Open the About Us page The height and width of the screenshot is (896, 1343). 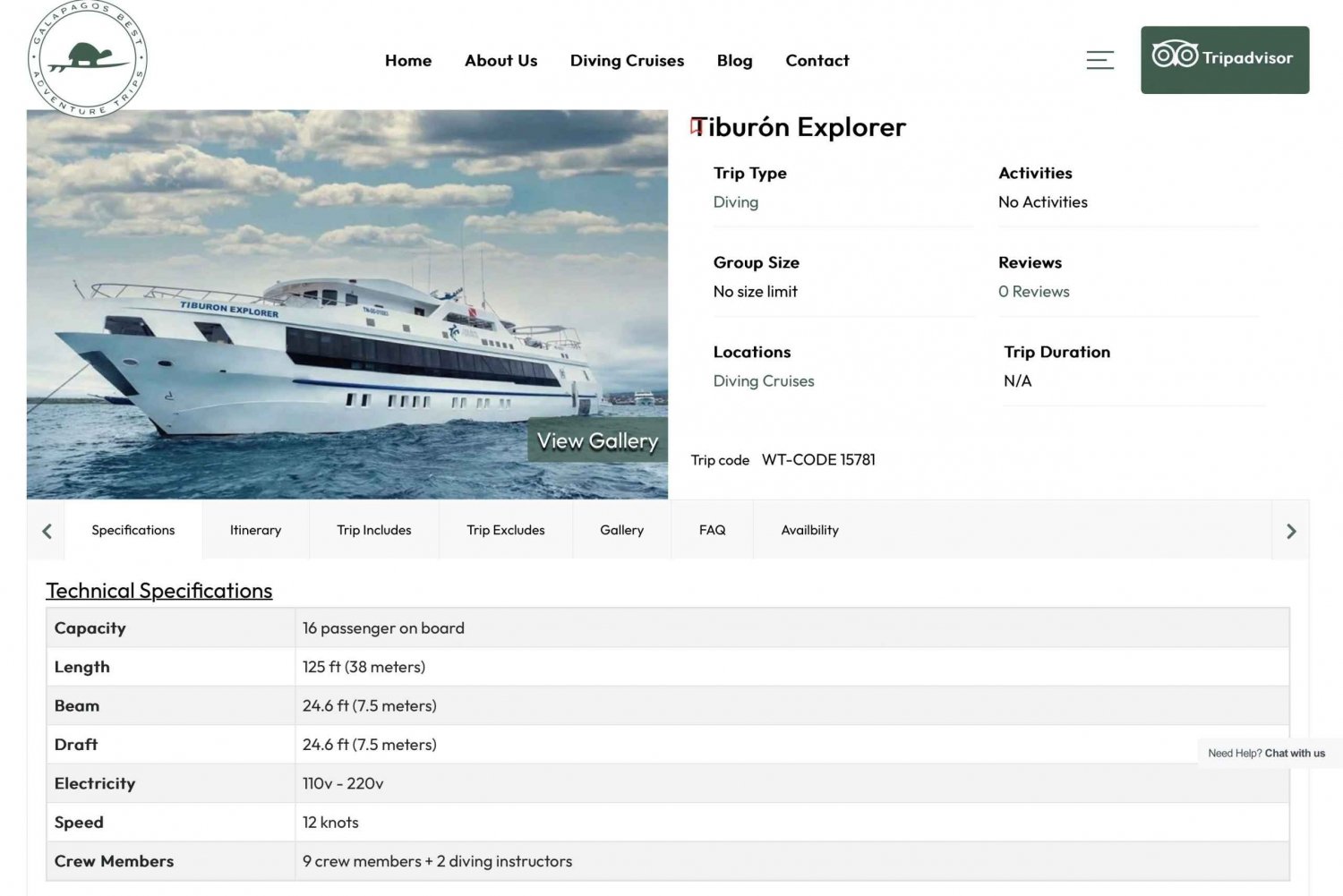click(x=500, y=61)
